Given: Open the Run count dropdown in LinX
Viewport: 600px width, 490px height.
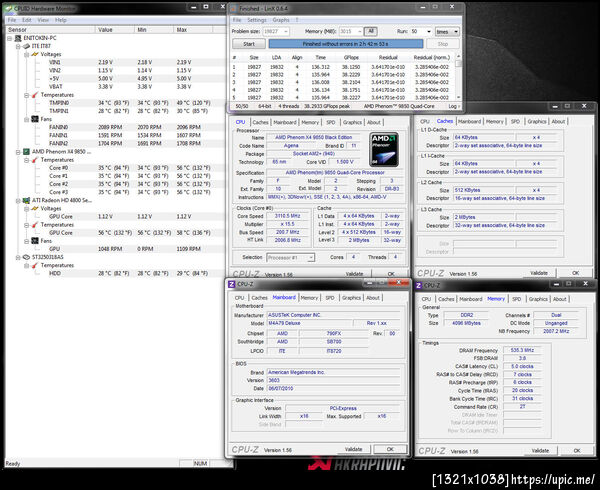Looking at the screenshot, I should (429, 32).
